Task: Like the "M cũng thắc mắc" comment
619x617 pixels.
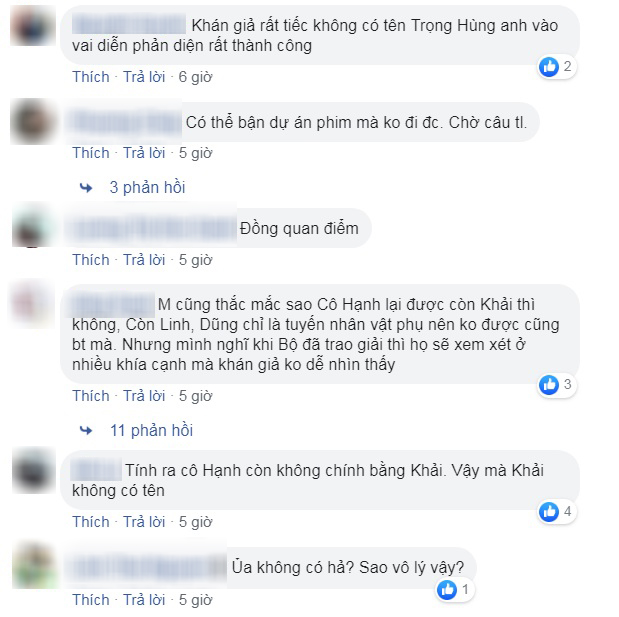Action: click(91, 396)
